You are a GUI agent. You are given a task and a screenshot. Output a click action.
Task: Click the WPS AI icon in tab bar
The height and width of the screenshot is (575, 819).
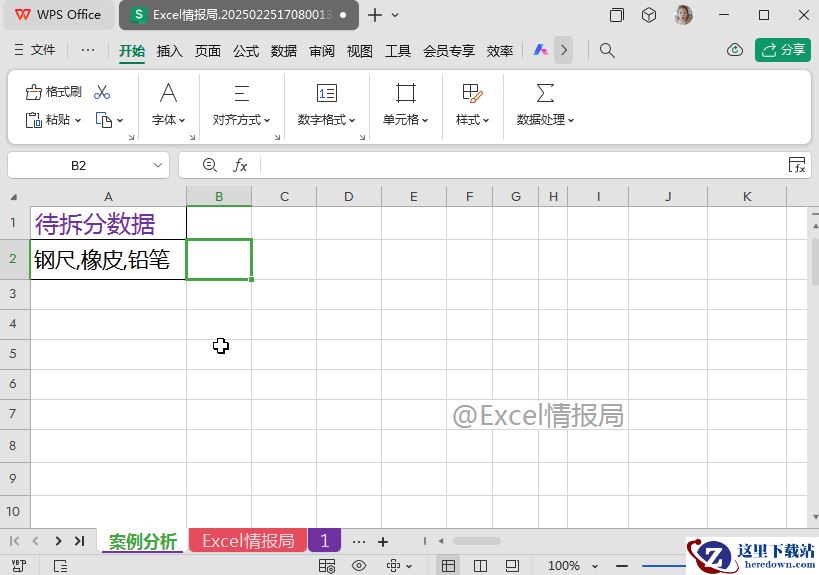[541, 50]
